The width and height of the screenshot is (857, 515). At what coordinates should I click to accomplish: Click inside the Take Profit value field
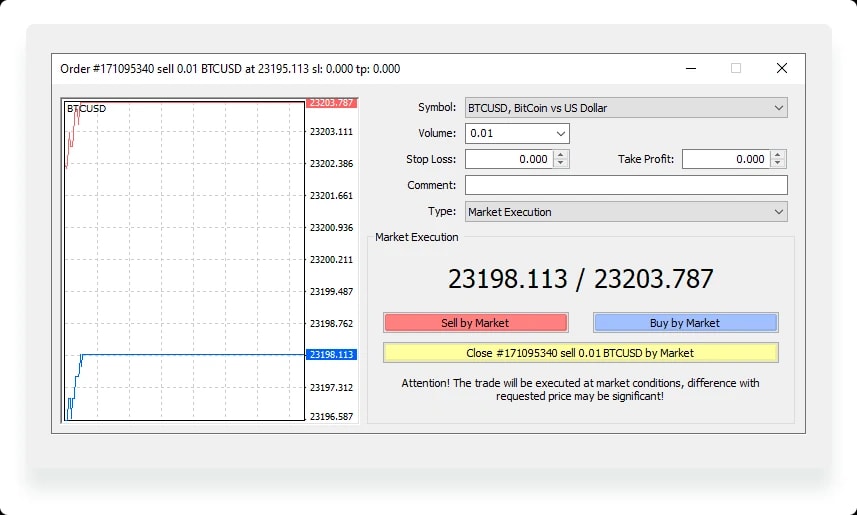[726, 159]
